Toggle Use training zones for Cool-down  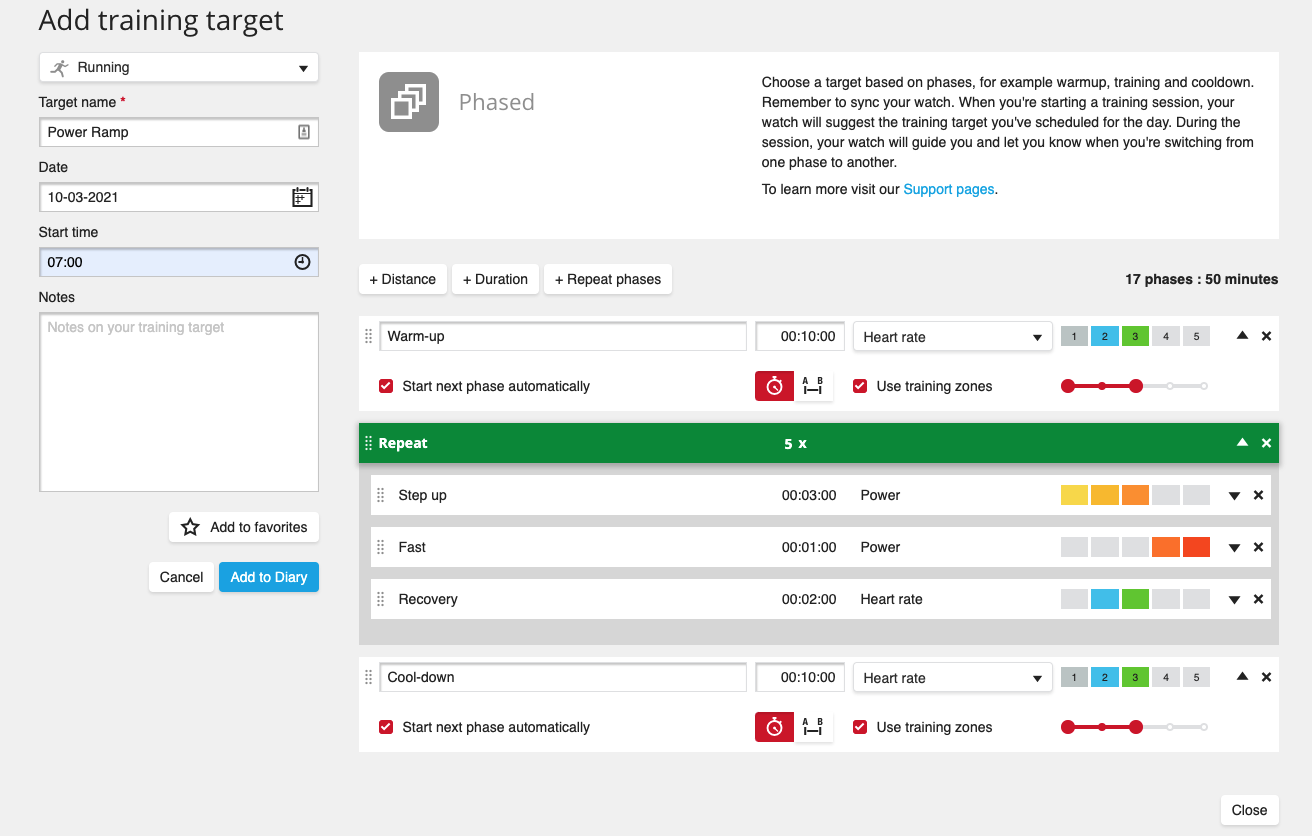tap(860, 727)
